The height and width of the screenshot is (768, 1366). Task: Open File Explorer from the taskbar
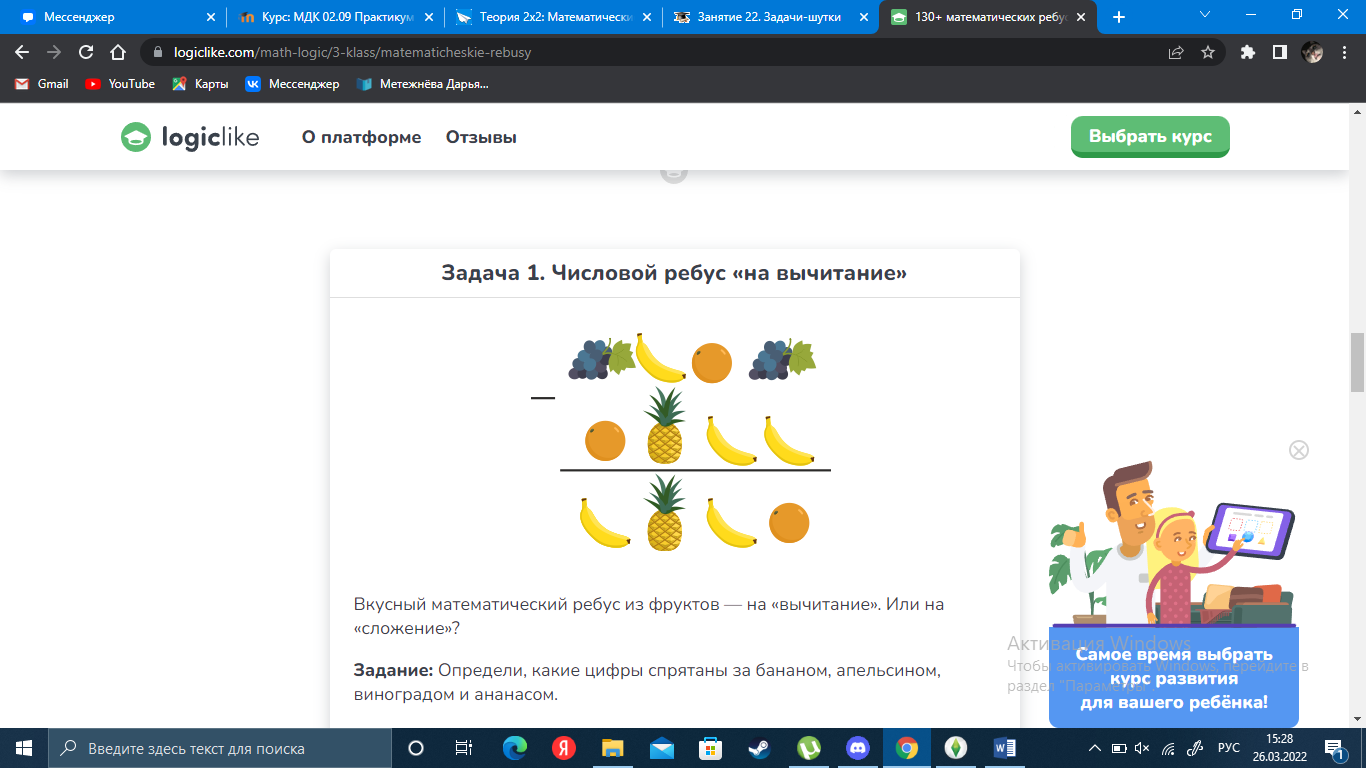(x=612, y=747)
